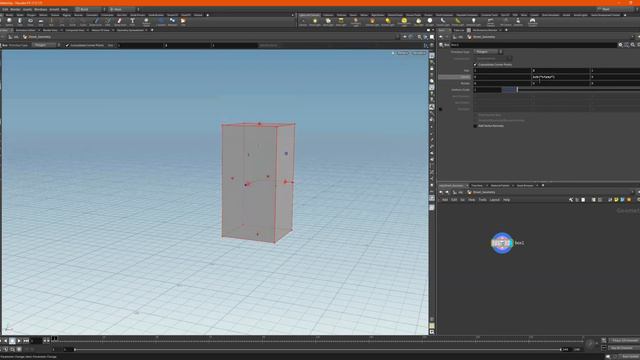Screen dimensions: 640x360
Task: Add a Camera from the shelf
Action: (303, 22)
